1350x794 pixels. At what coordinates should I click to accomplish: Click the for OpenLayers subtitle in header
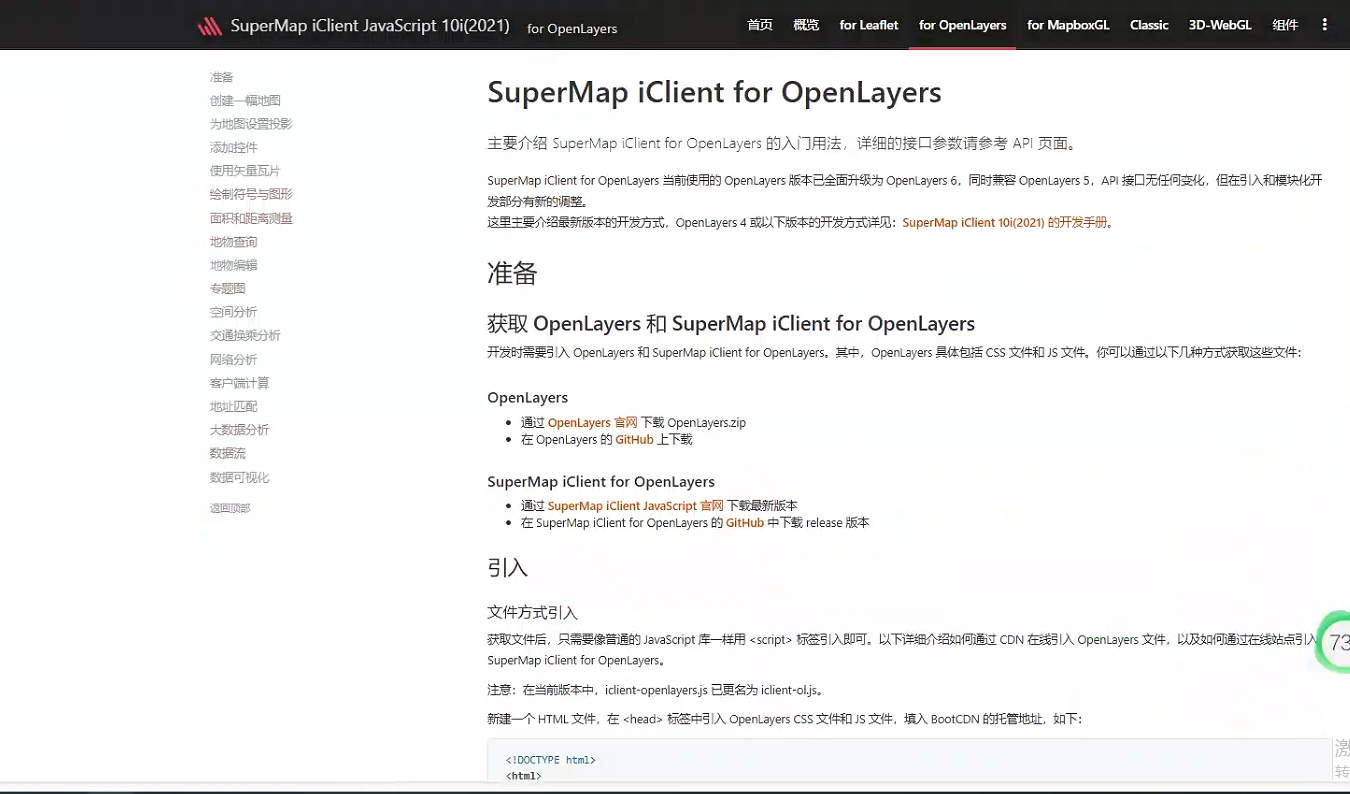572,28
